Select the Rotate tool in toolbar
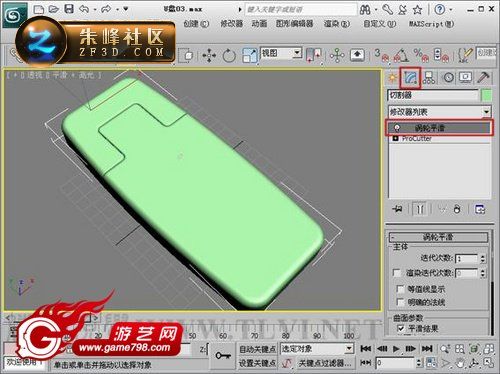 click(x=229, y=55)
